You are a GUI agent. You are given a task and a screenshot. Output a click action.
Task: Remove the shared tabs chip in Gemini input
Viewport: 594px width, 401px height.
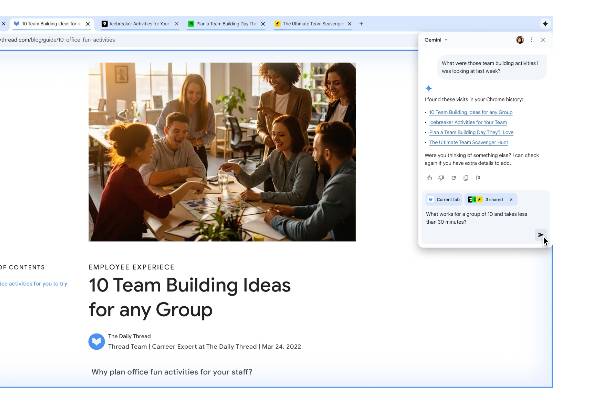[x=511, y=200]
